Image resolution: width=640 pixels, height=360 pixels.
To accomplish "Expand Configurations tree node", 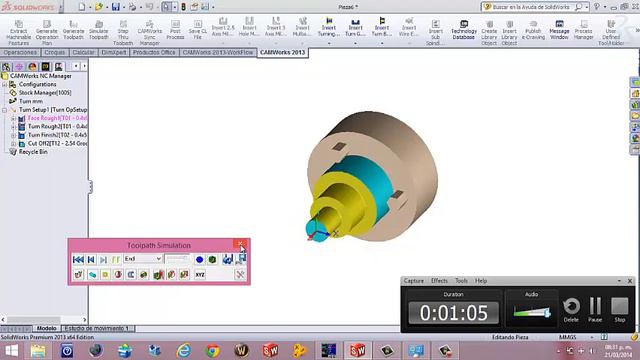I will tap(4, 84).
